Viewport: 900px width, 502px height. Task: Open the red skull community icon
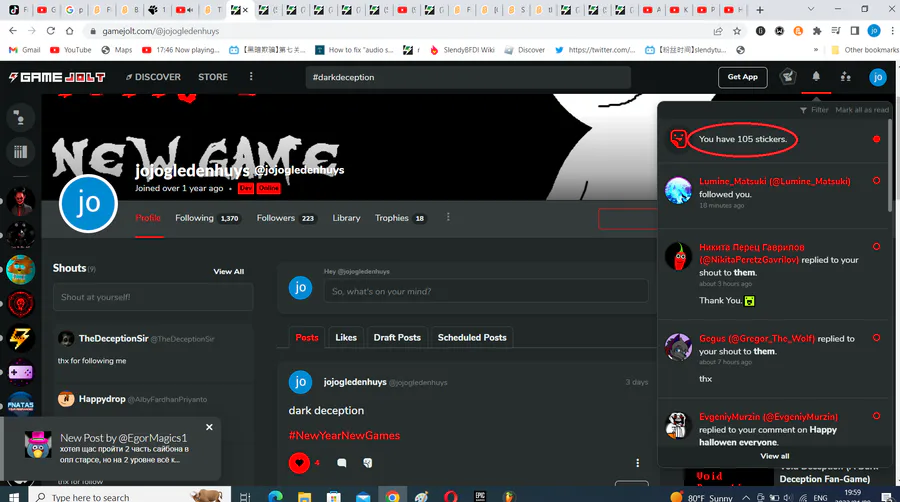pyautogui.click(x=20, y=304)
